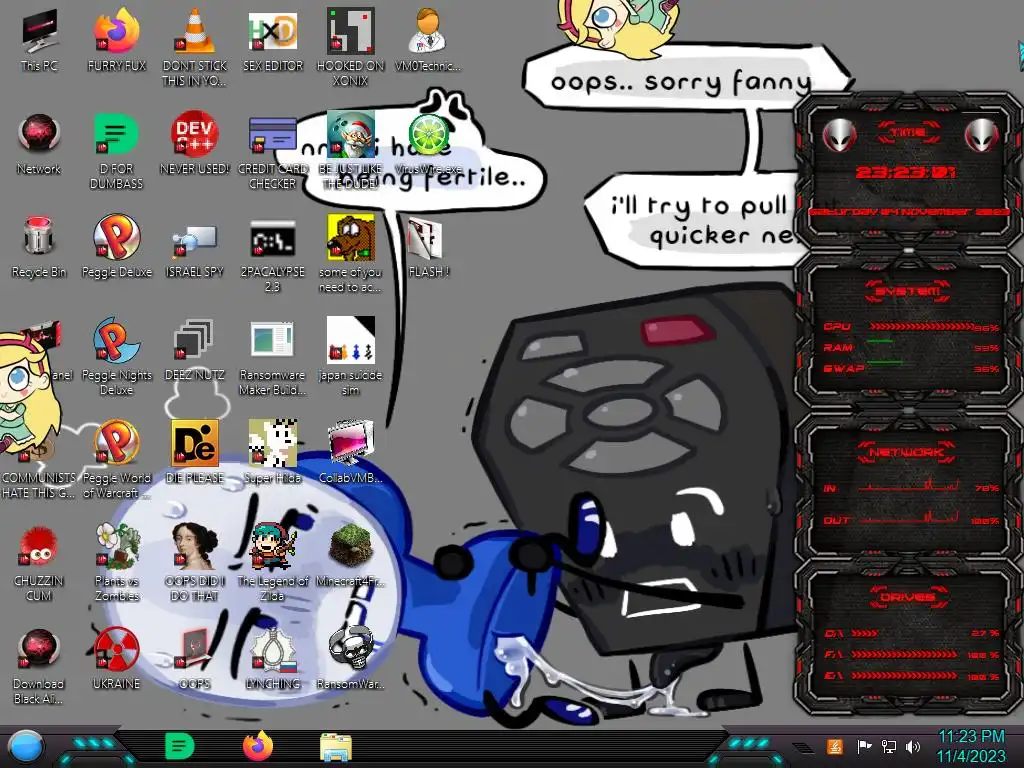Click the NETWORK widget header label
The image size is (1024, 768).
click(x=906, y=451)
